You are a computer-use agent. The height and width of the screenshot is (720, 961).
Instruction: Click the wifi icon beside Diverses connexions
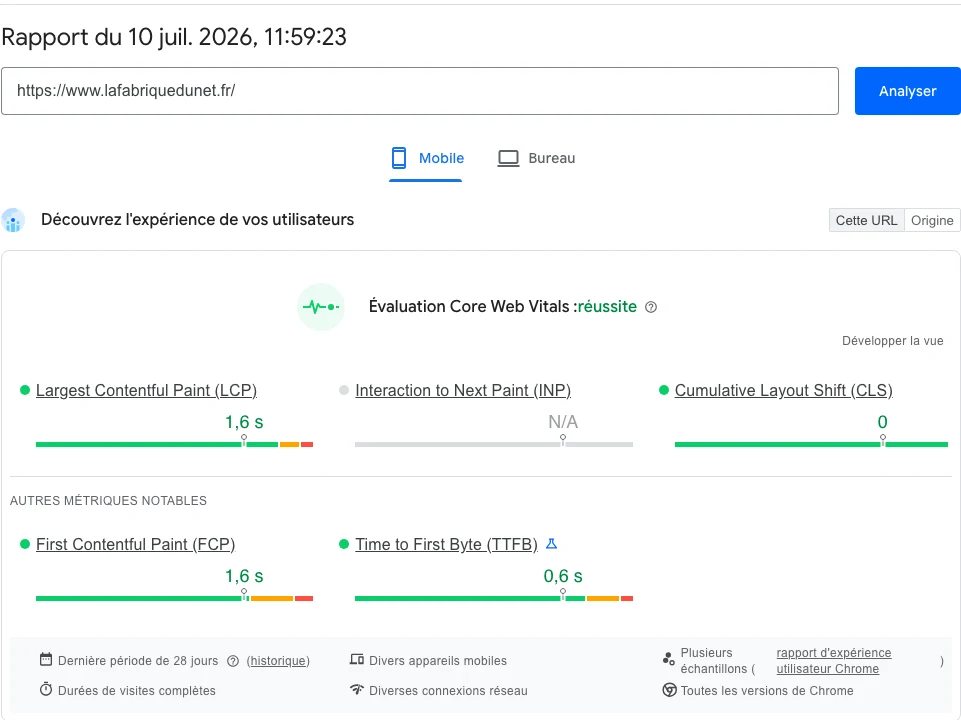pos(357,689)
